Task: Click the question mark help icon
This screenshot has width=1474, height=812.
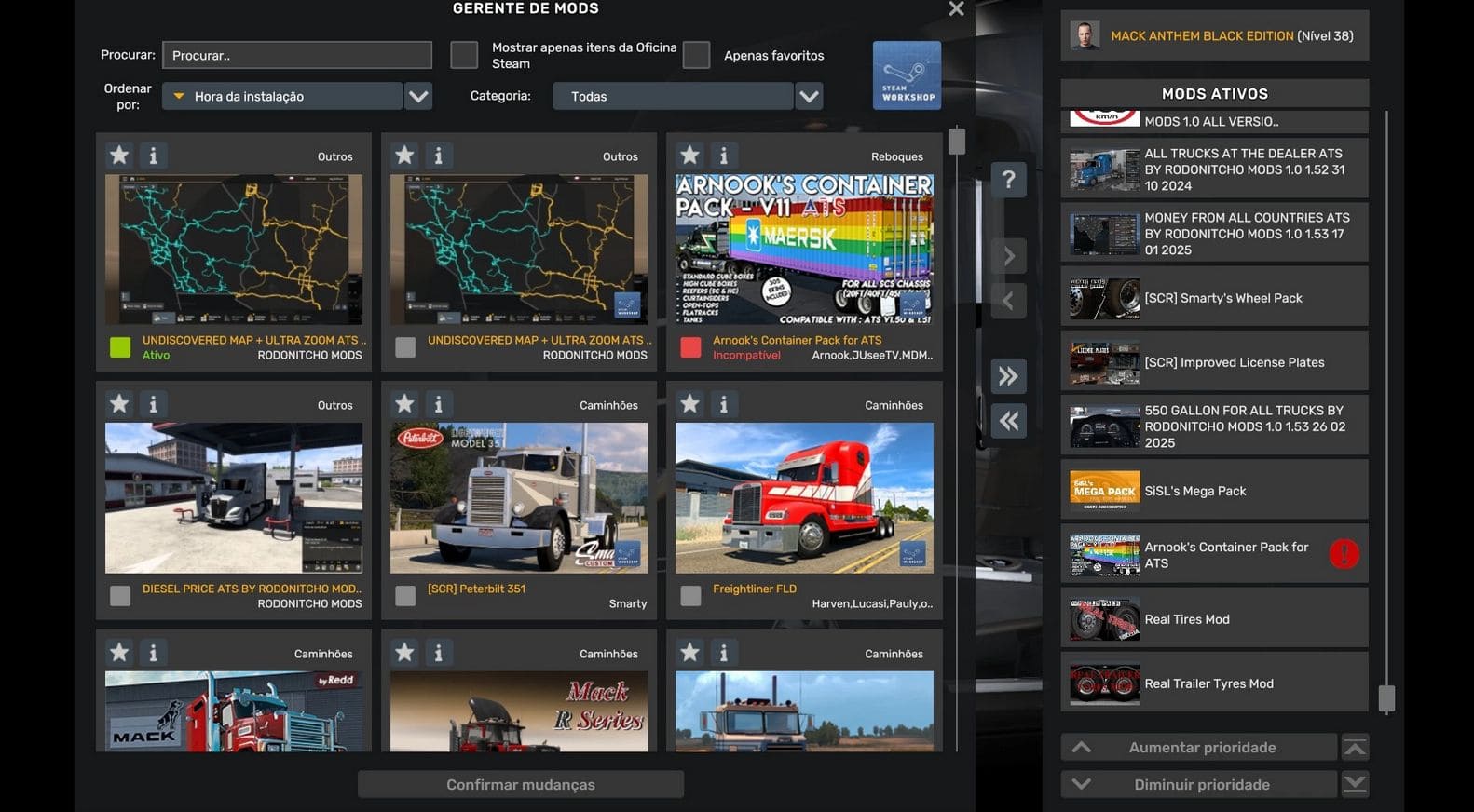Action: [1008, 180]
